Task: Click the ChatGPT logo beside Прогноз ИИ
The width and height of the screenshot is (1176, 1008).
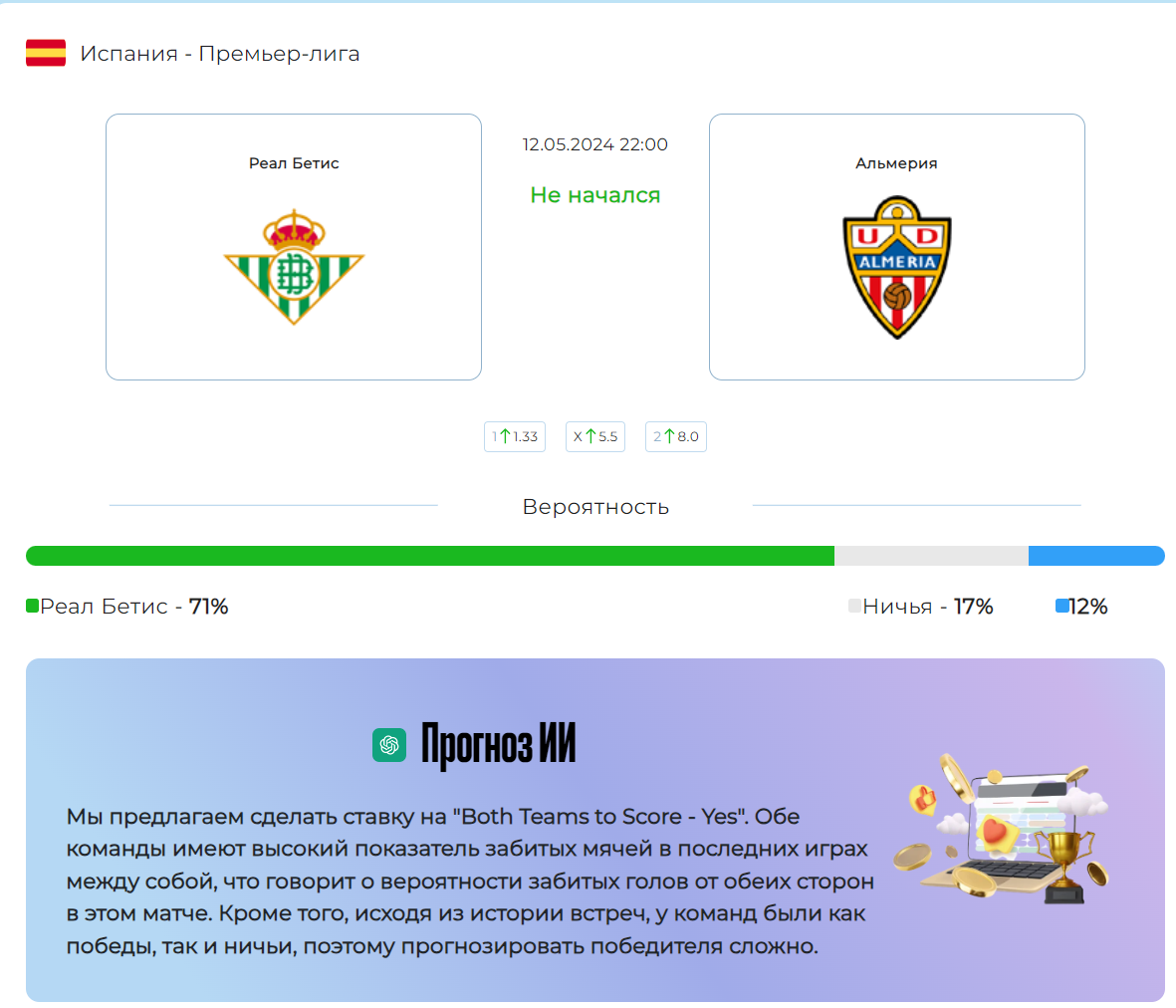Action: [389, 745]
